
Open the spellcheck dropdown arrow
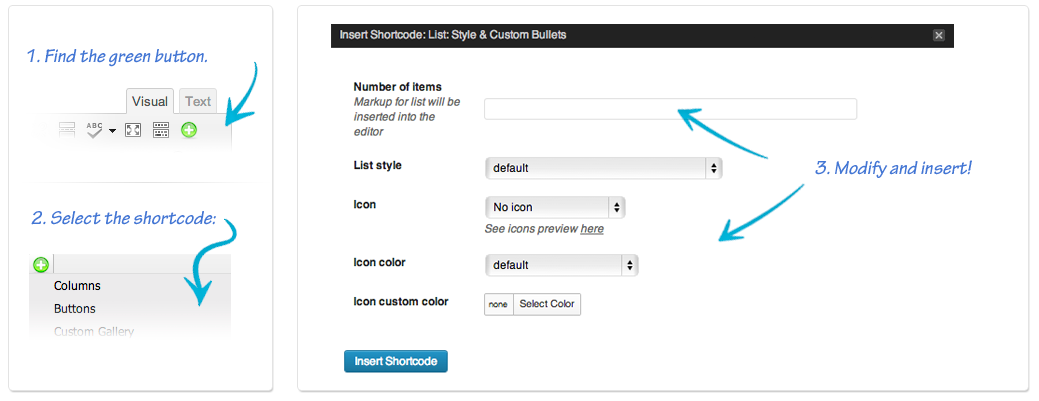tap(112, 131)
